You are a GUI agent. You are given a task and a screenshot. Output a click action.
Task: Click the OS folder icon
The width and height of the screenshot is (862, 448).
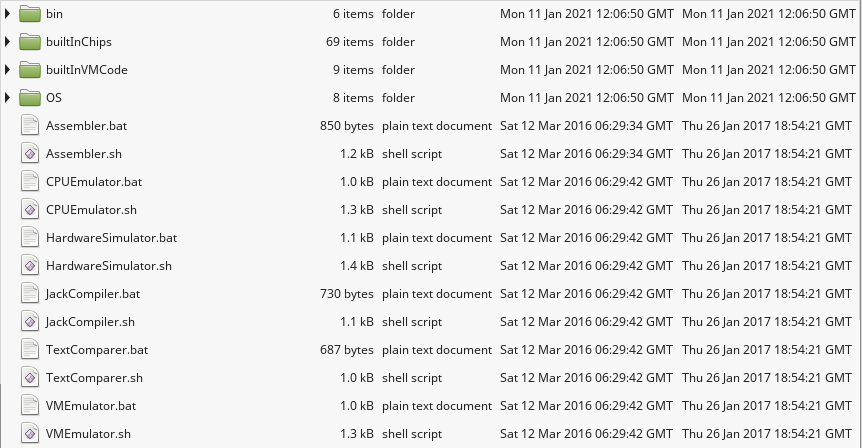(29, 98)
